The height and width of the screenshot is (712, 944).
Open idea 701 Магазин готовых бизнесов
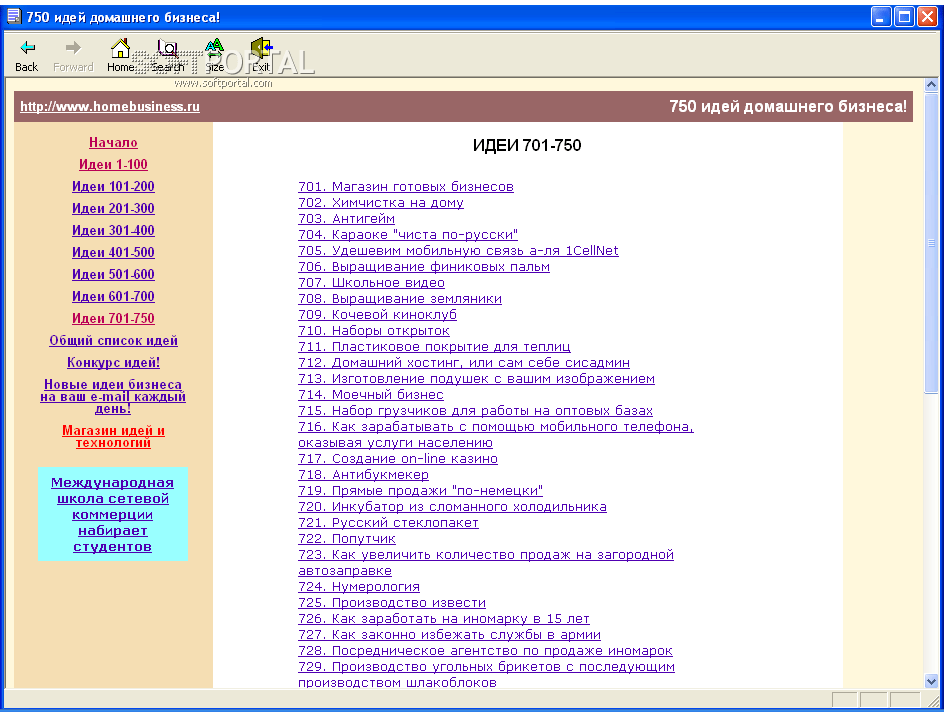(x=406, y=187)
